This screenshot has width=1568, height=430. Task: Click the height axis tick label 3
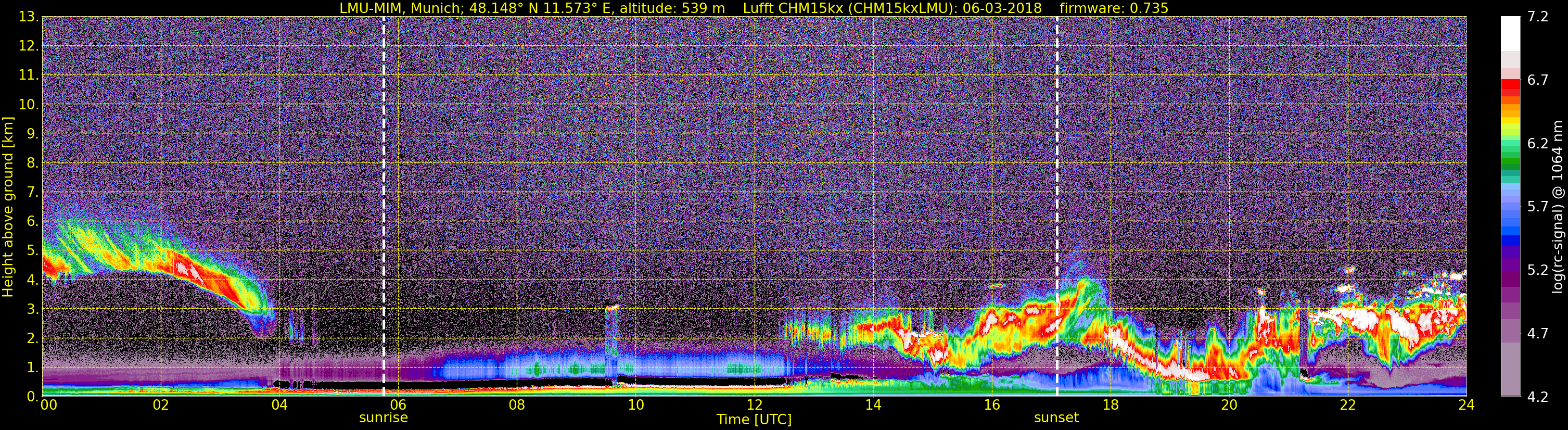pyautogui.click(x=32, y=309)
